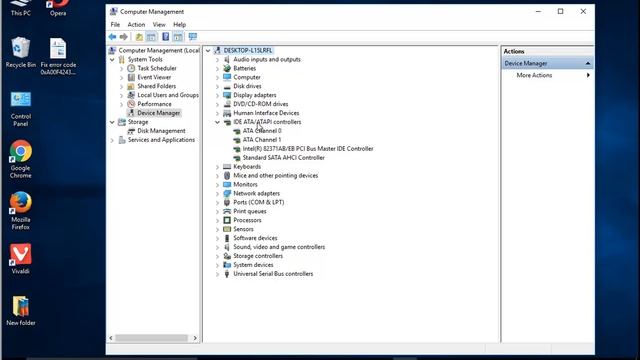Click the Keyboards category icon
The image size is (640, 360).
point(227,167)
